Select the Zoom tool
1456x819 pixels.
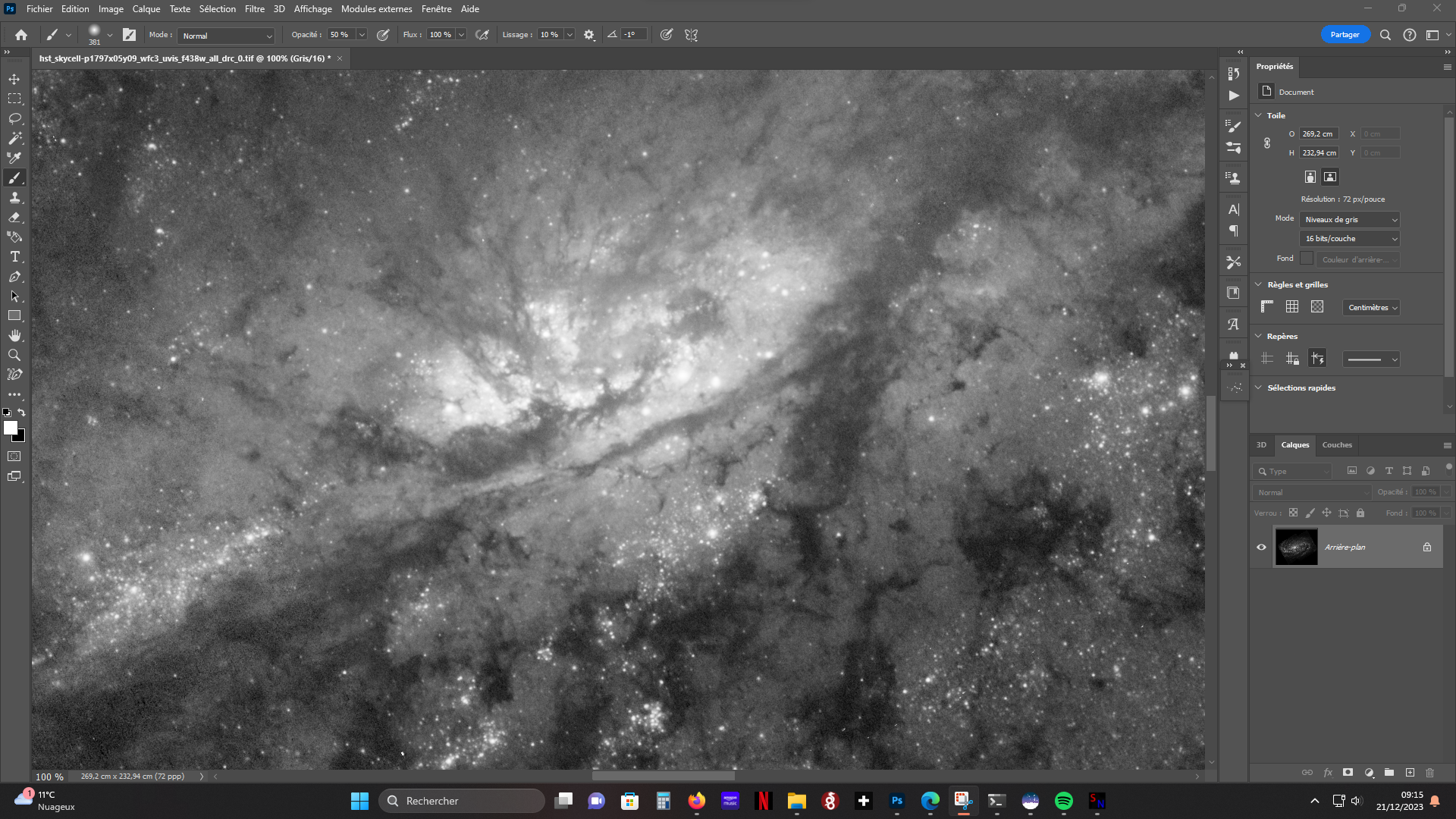click(14, 355)
